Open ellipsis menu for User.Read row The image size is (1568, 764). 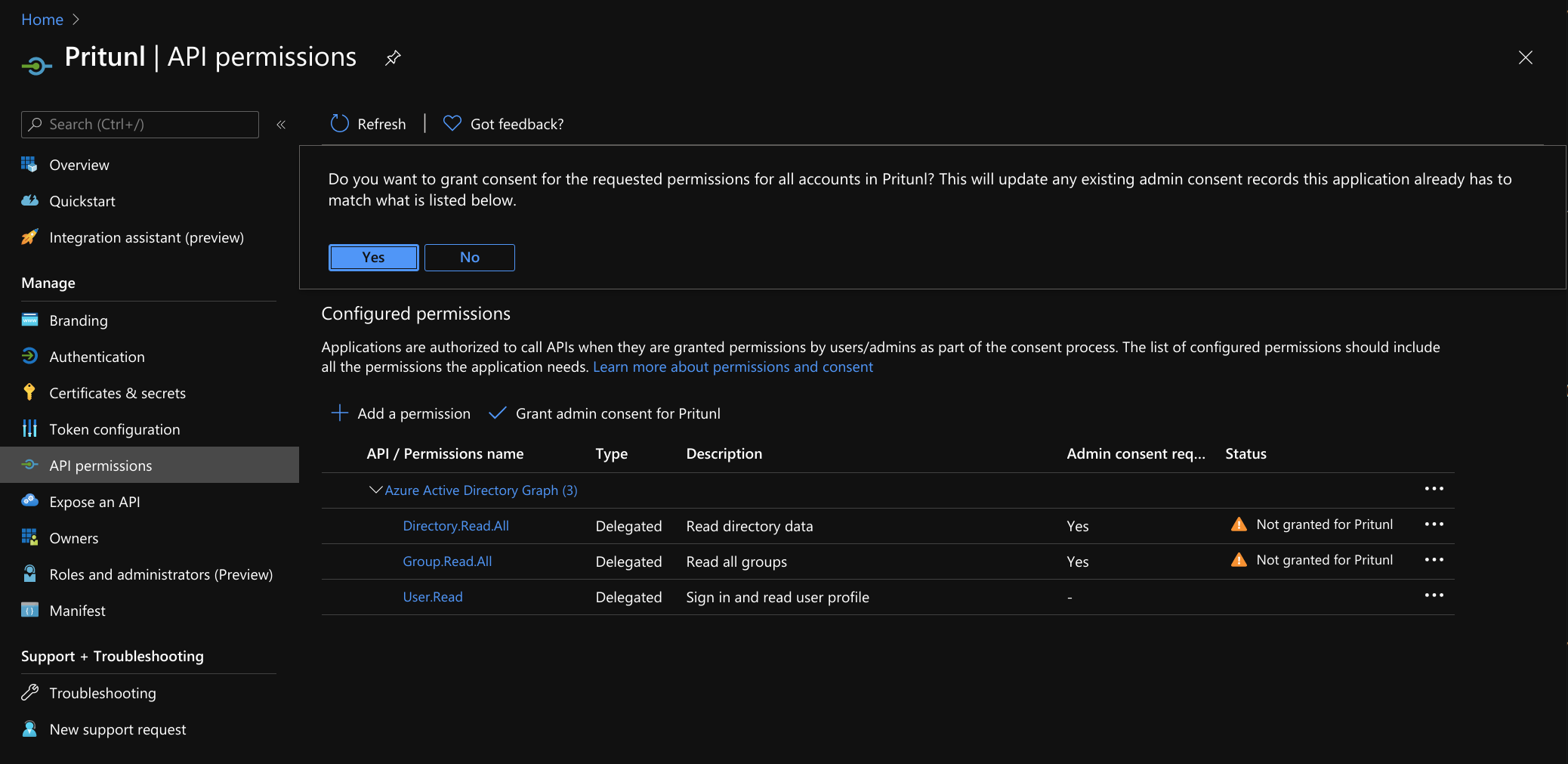click(1434, 595)
